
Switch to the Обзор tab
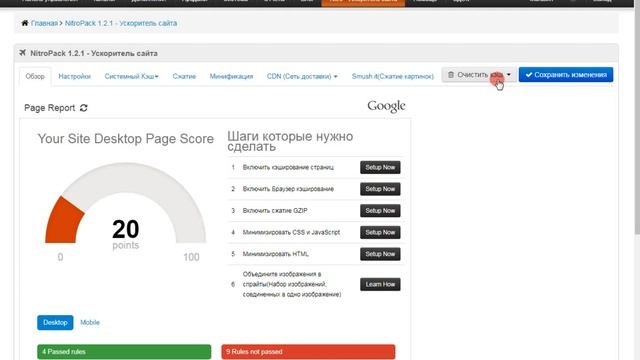[35, 76]
